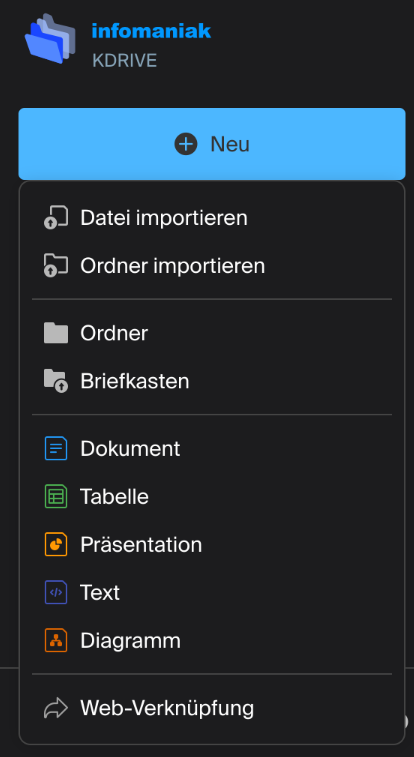Select Datei importieren from the menu
This screenshot has height=757, width=414.
click(212, 218)
